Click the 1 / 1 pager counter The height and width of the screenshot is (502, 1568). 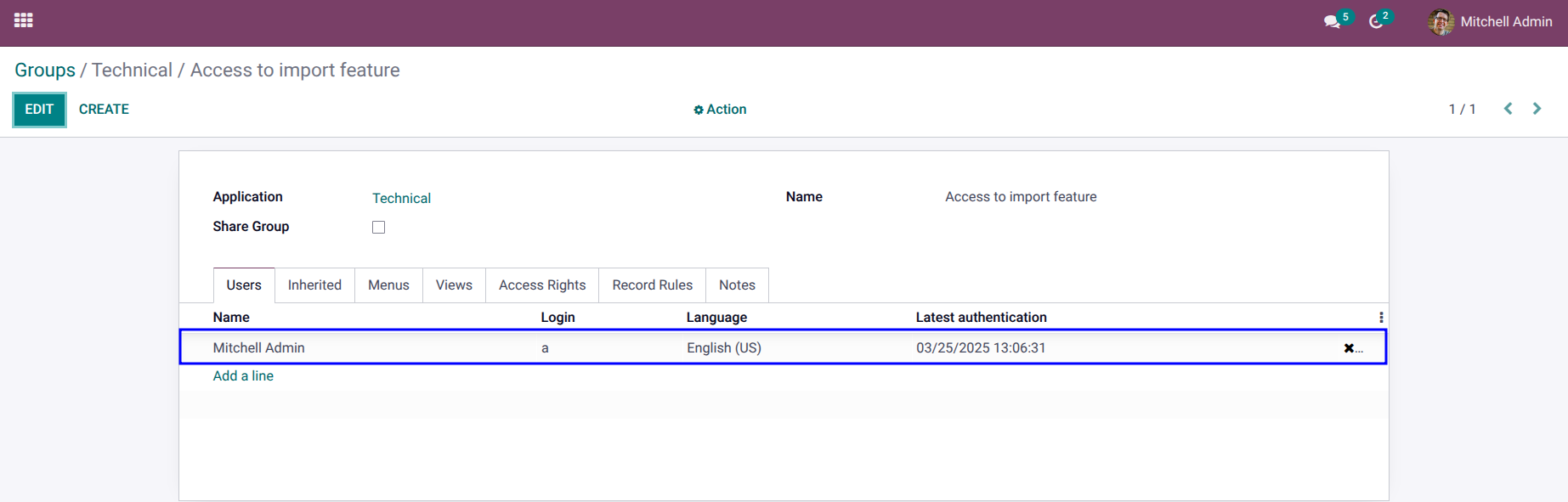pos(1462,110)
